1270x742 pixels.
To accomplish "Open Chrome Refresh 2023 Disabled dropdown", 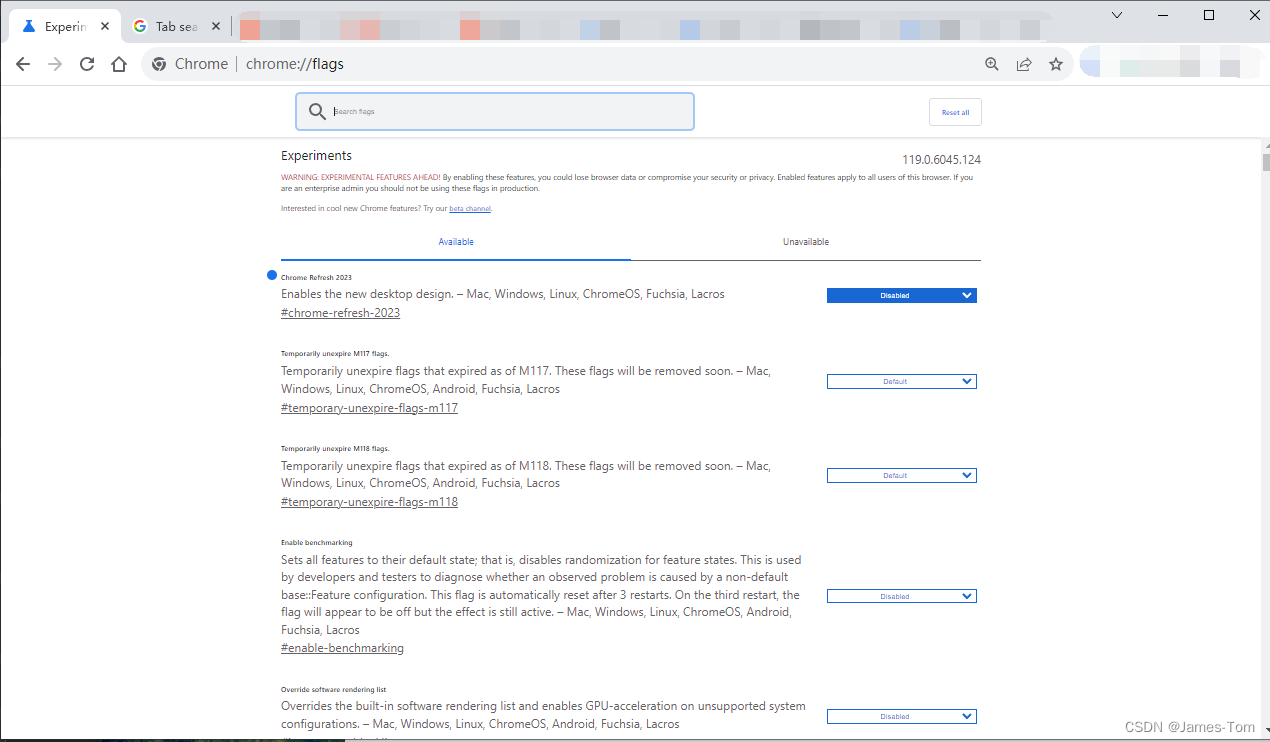I will [x=901, y=295].
